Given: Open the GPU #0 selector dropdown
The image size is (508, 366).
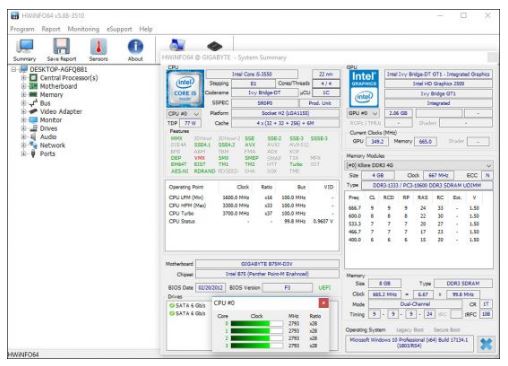Looking at the screenshot, I should point(363,113).
